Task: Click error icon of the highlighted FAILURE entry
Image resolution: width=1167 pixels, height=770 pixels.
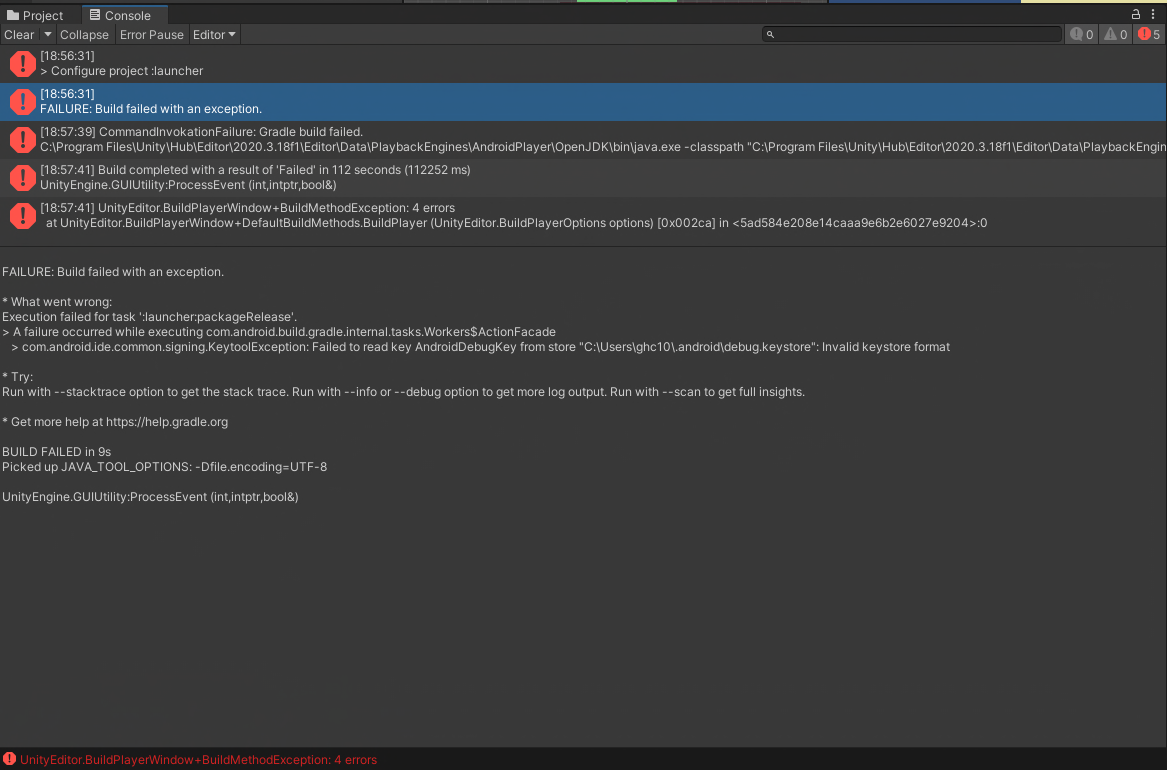Action: (22, 102)
